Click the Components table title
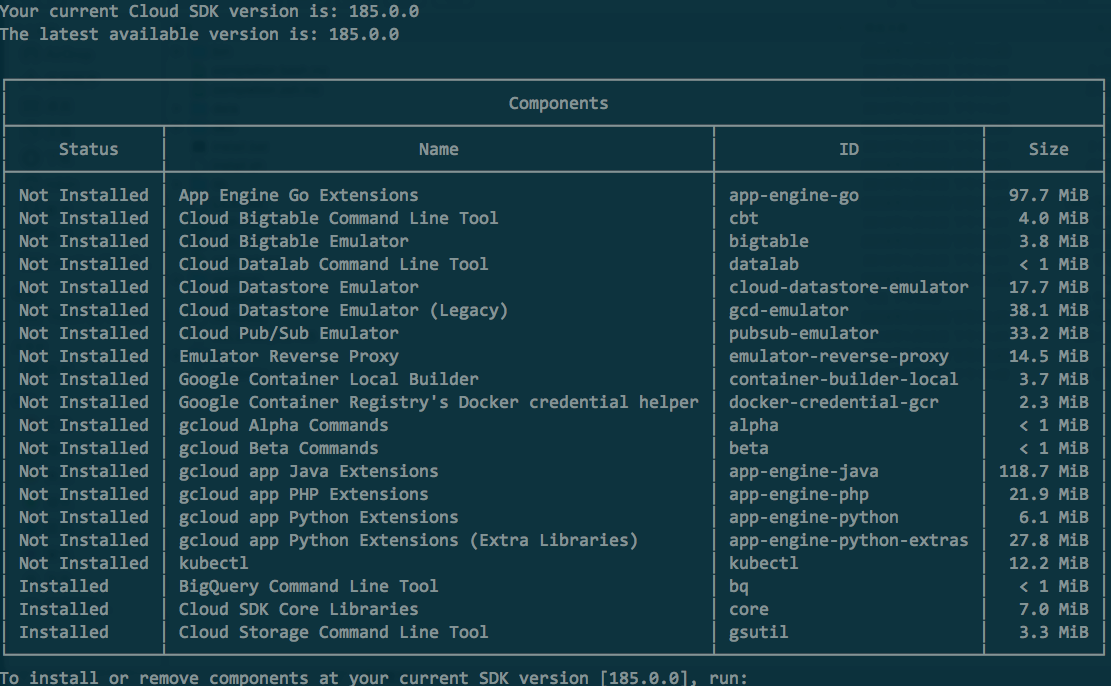This screenshot has height=686, width=1111. click(558, 103)
